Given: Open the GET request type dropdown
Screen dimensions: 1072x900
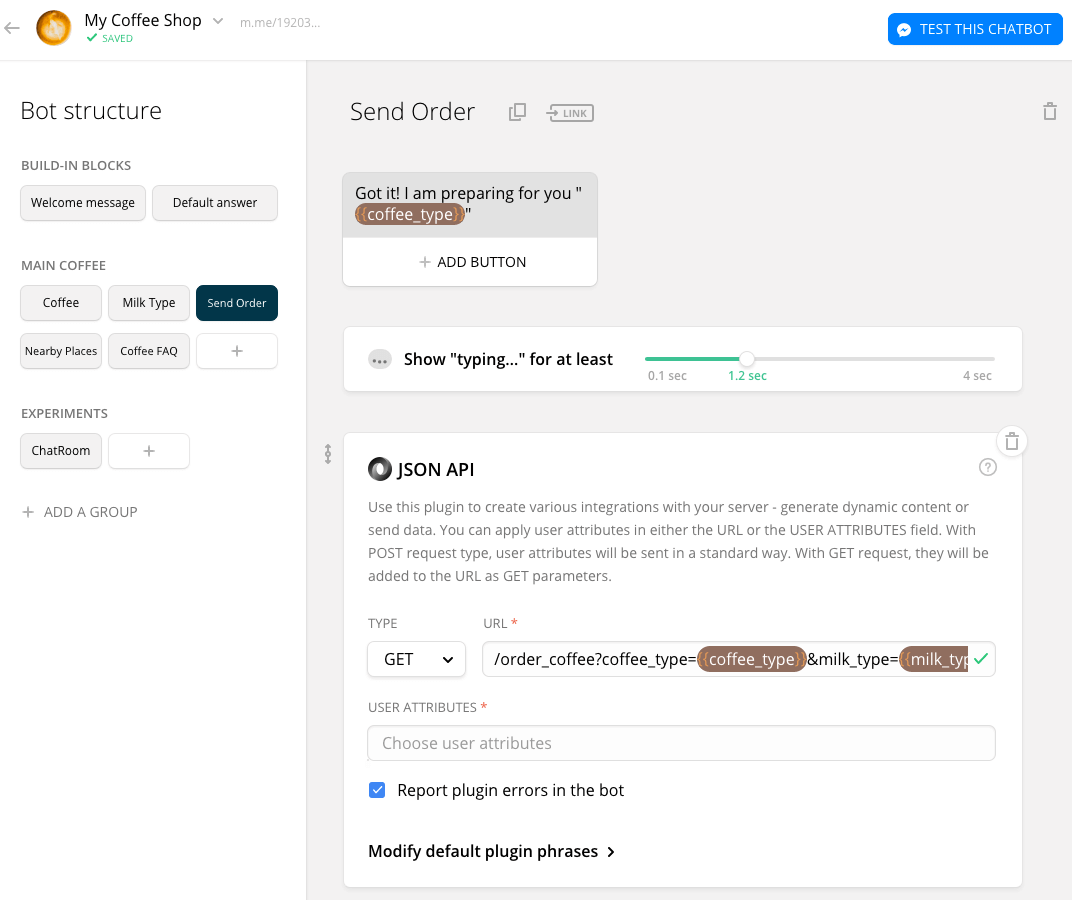Looking at the screenshot, I should pyautogui.click(x=416, y=659).
